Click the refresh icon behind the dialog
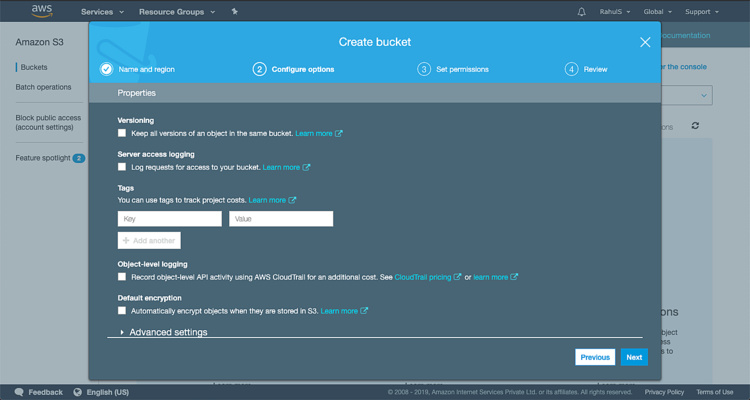This screenshot has width=750, height=400. tap(695, 126)
